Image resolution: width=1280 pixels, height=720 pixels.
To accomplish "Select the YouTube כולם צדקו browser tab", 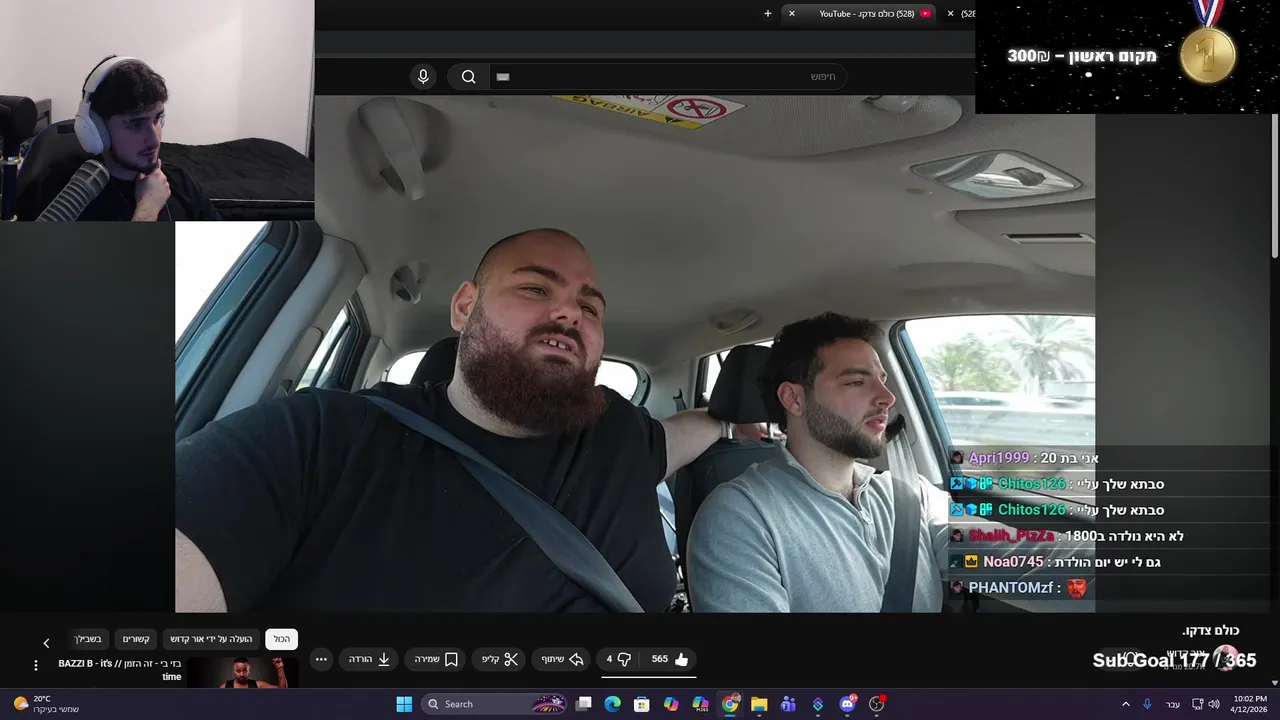I will click(860, 14).
